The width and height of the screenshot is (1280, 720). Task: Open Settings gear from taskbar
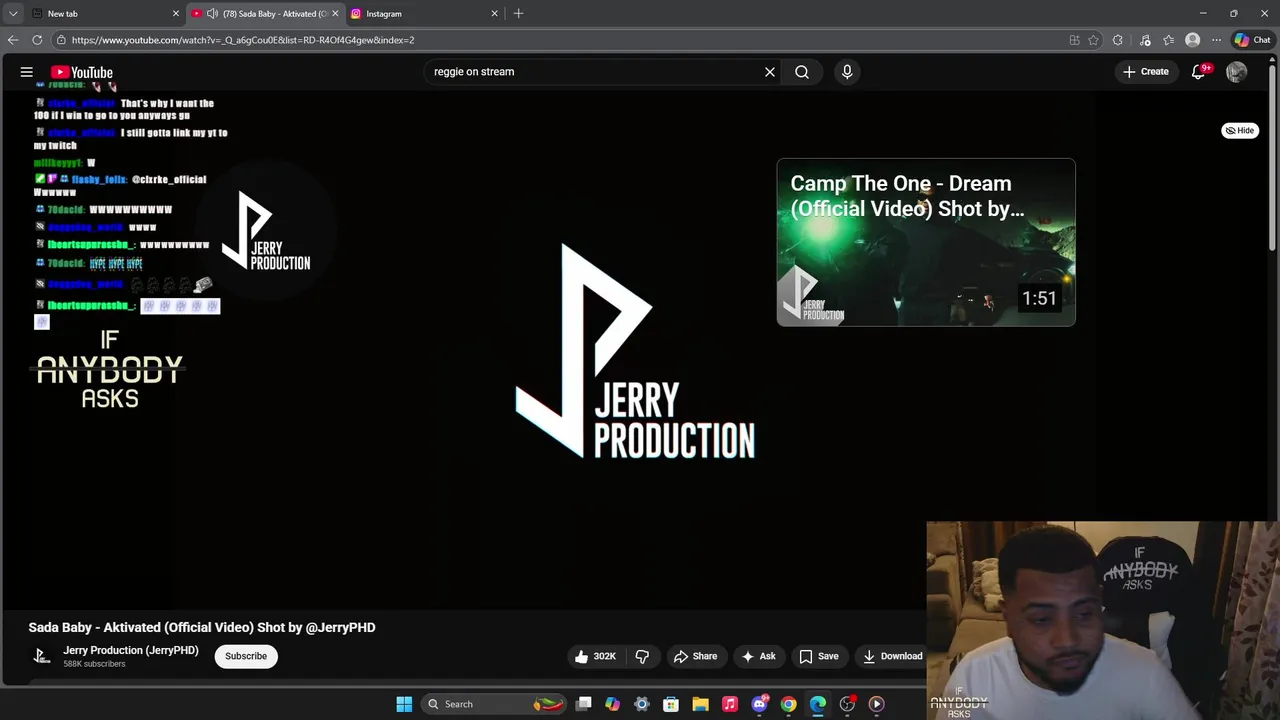[x=642, y=704]
